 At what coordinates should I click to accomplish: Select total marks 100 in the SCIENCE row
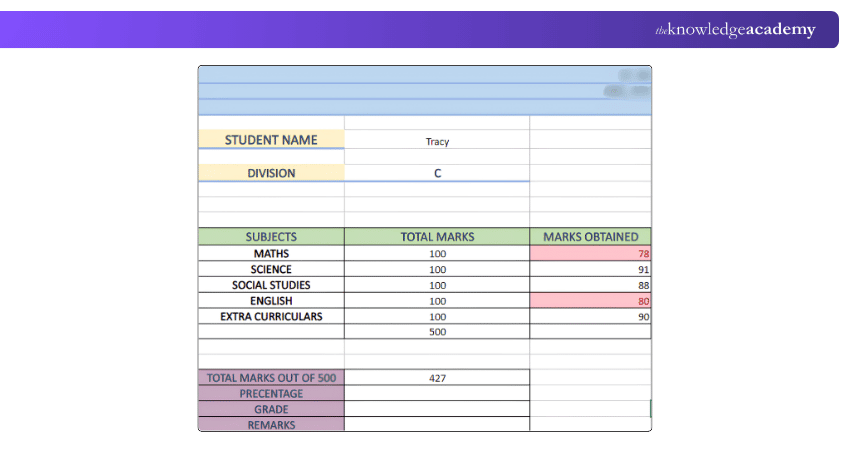pyautogui.click(x=437, y=269)
